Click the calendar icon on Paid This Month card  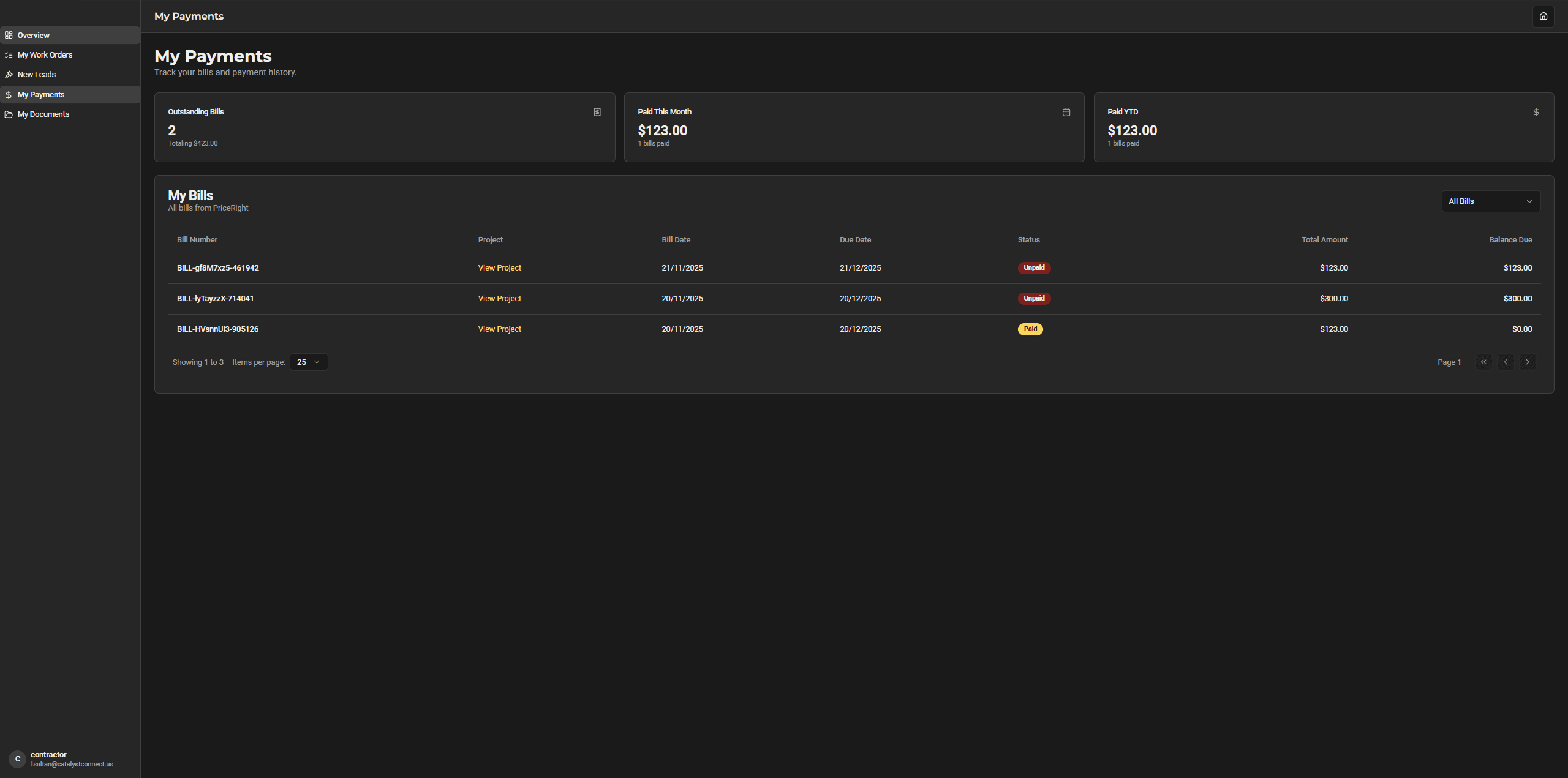tap(1066, 112)
